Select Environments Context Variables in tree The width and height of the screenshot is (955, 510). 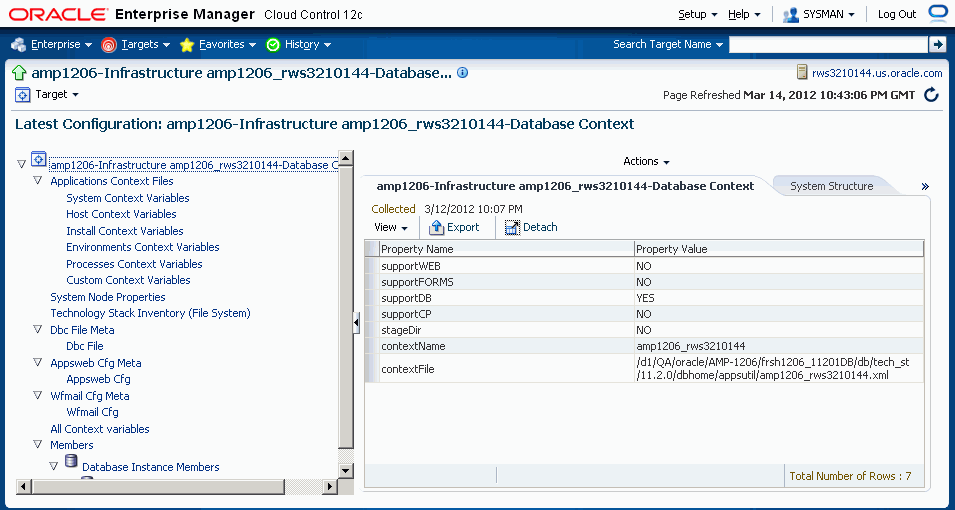tap(143, 247)
